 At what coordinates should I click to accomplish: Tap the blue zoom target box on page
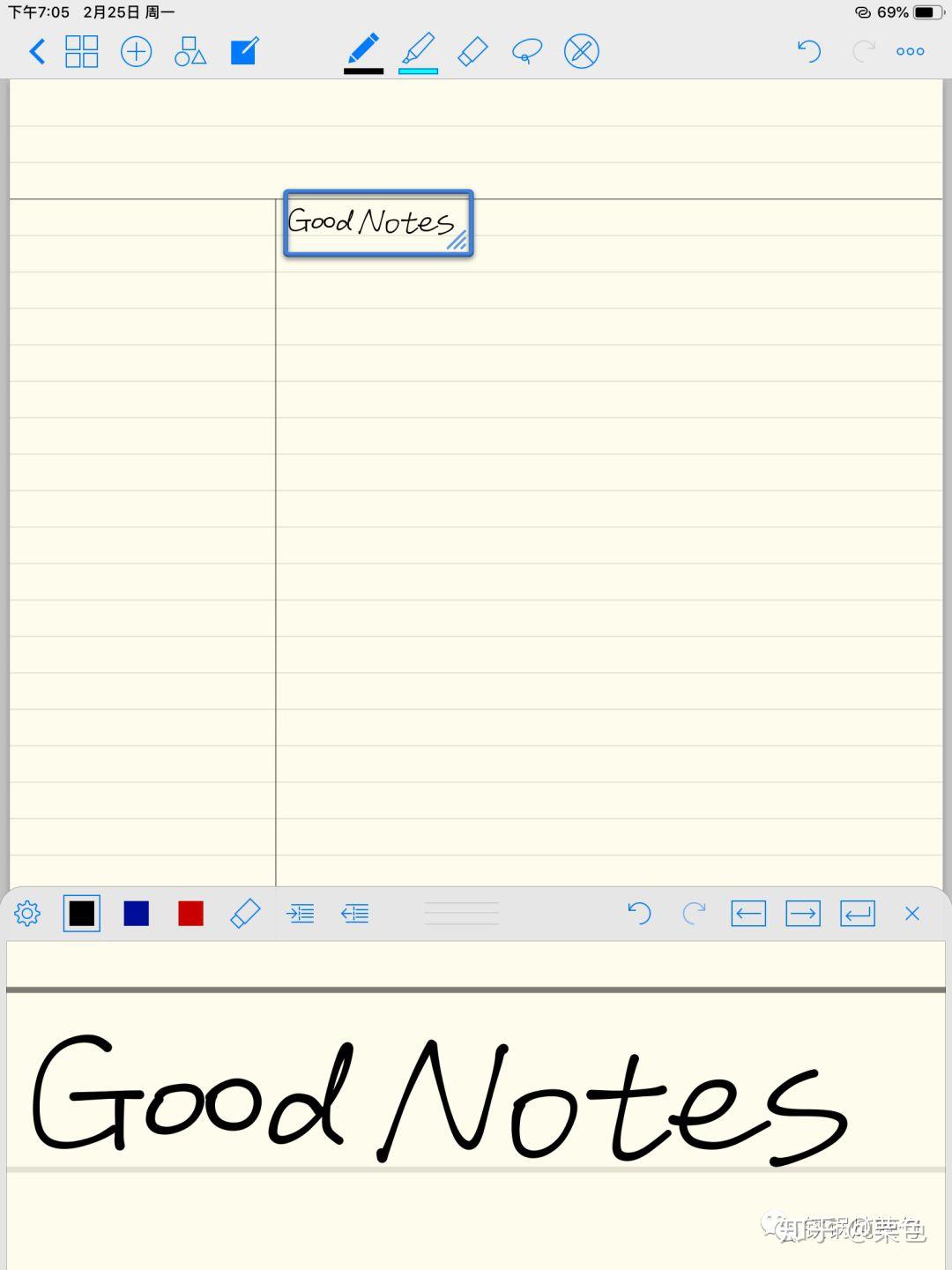(x=378, y=223)
